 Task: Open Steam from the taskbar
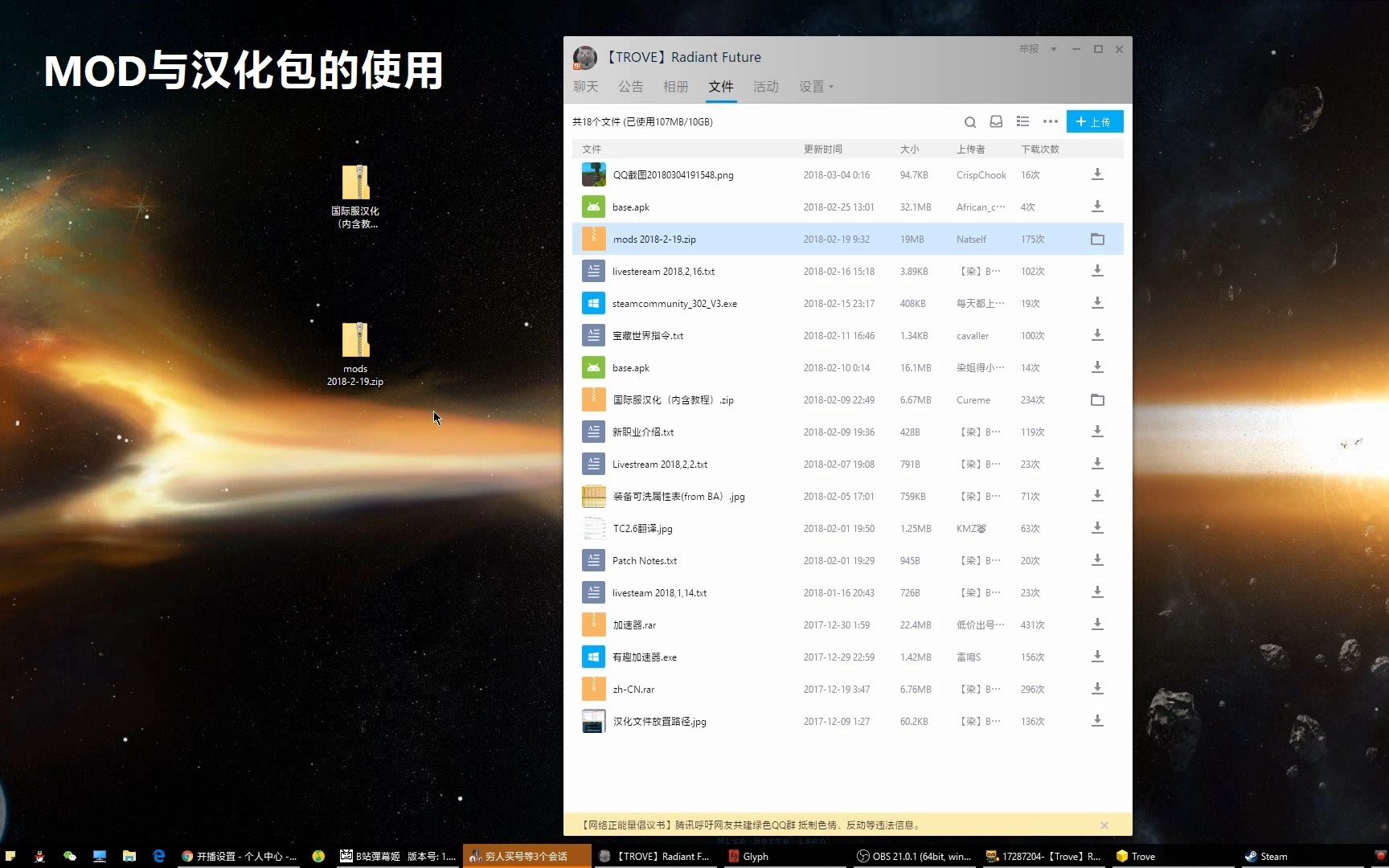1266,856
